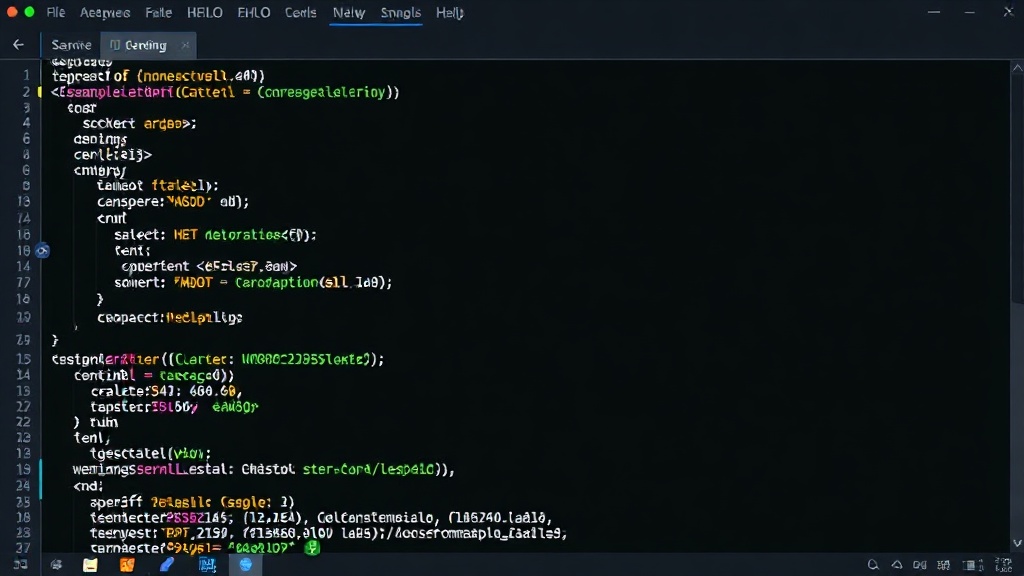Image resolution: width=1024 pixels, height=576 pixels.
Task: Click the line 'socket argee>;'
Action: point(139,123)
